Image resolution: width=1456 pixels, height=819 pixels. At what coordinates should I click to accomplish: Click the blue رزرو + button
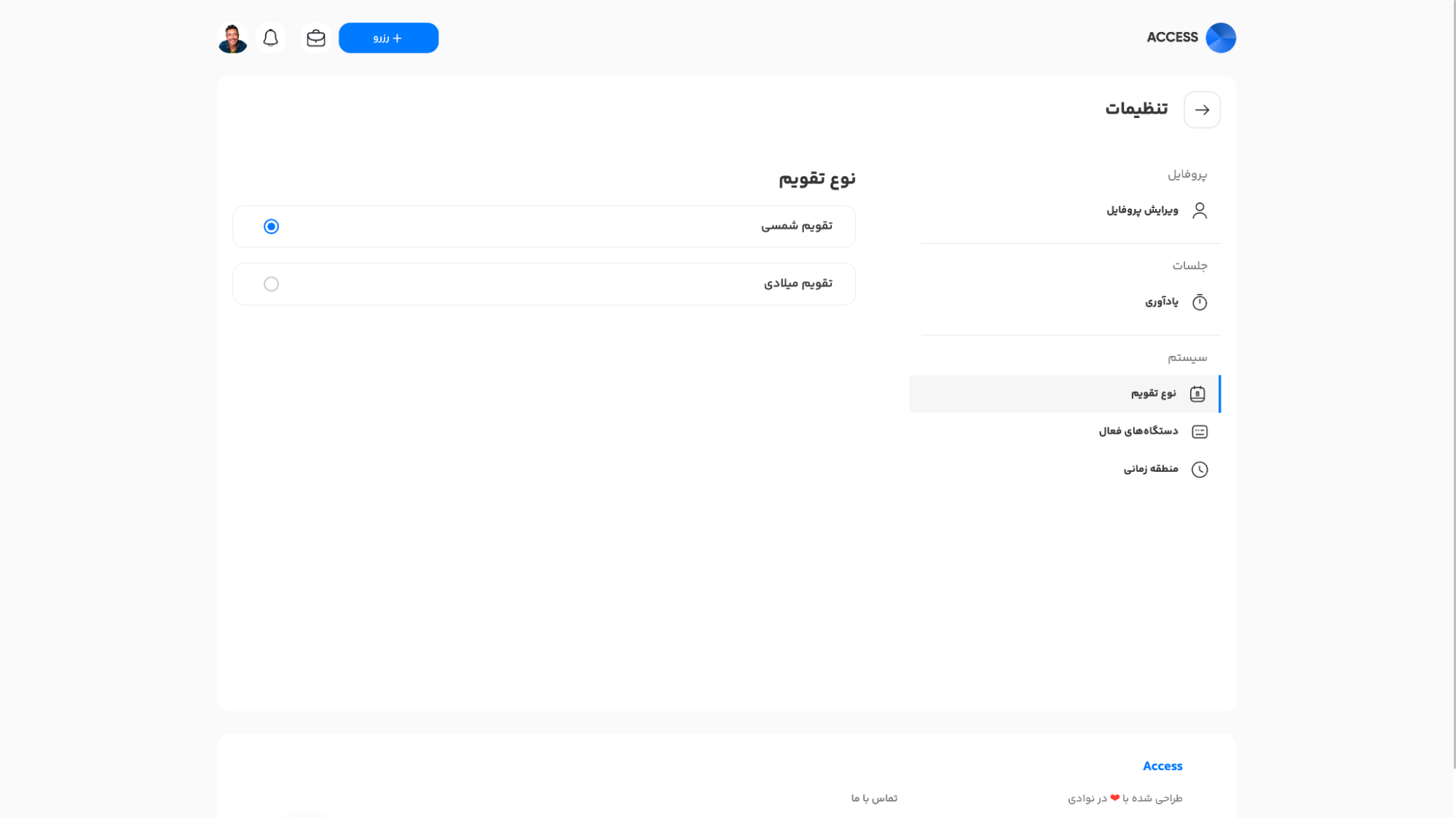coord(388,37)
